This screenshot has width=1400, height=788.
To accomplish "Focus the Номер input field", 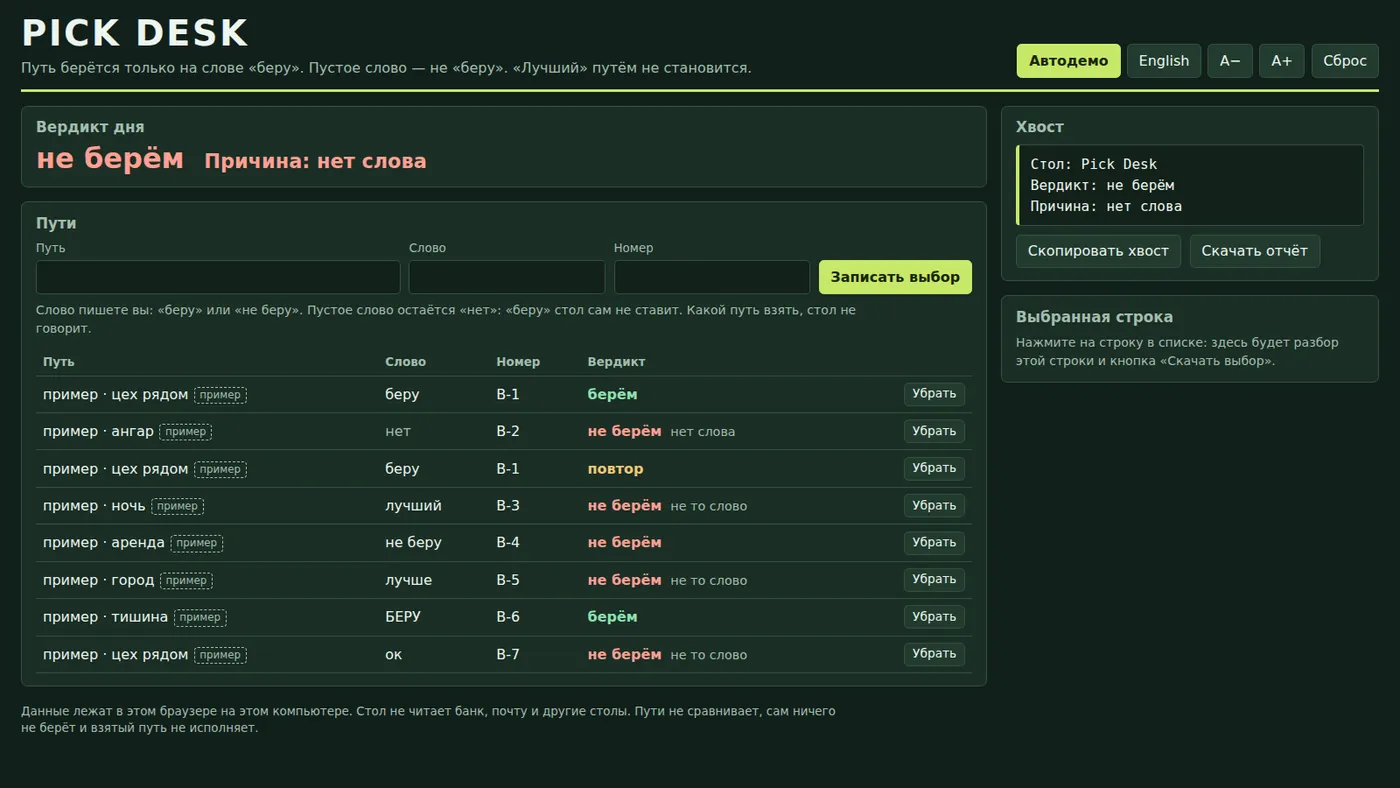I will (x=712, y=277).
